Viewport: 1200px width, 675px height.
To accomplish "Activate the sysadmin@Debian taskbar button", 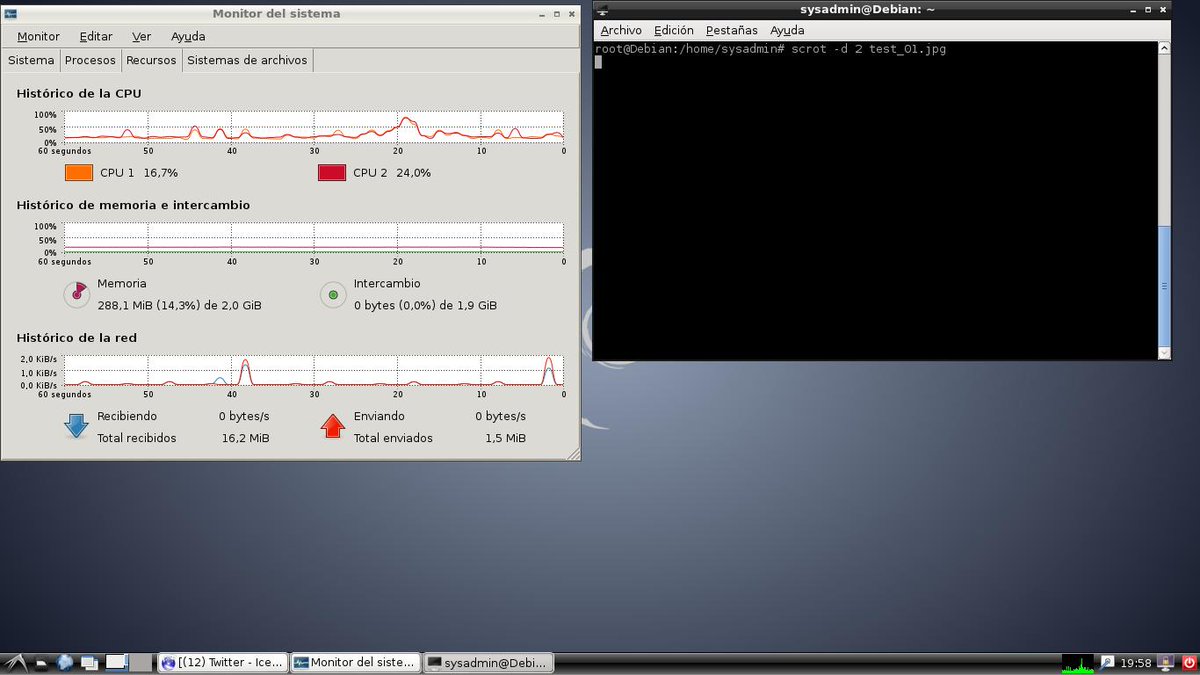I will (x=488, y=662).
